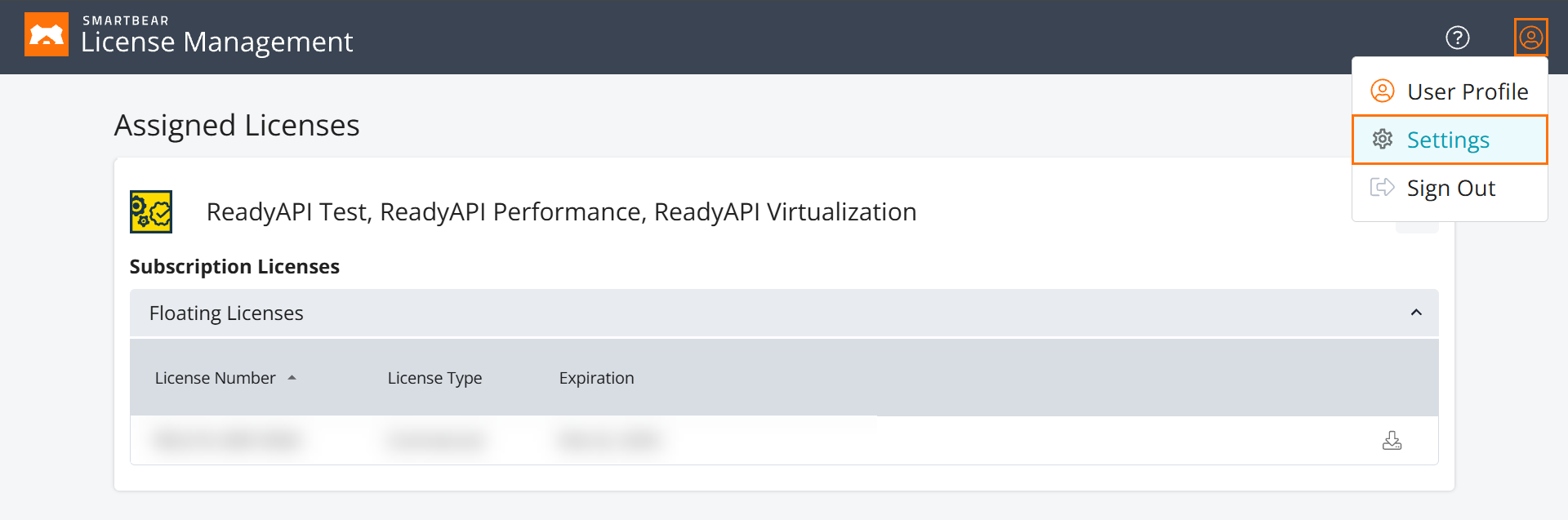1568x520 pixels.
Task: Click the blurred license number cell
Action: click(x=226, y=441)
